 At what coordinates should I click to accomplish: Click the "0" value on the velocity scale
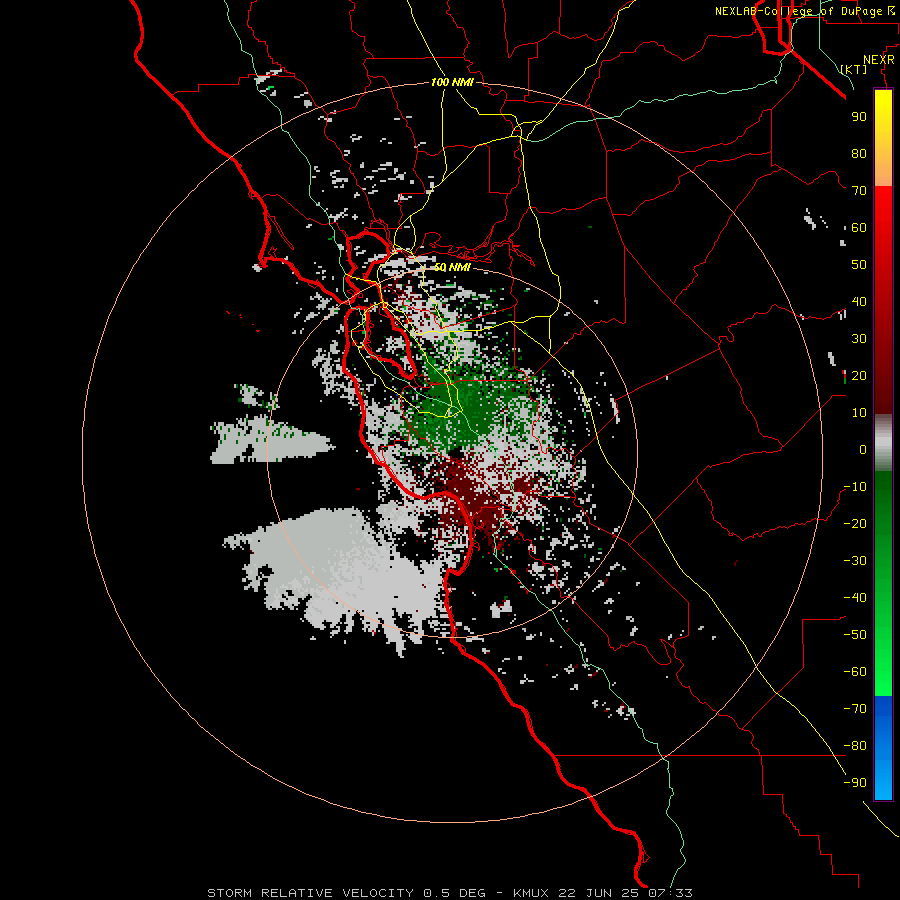(863, 450)
